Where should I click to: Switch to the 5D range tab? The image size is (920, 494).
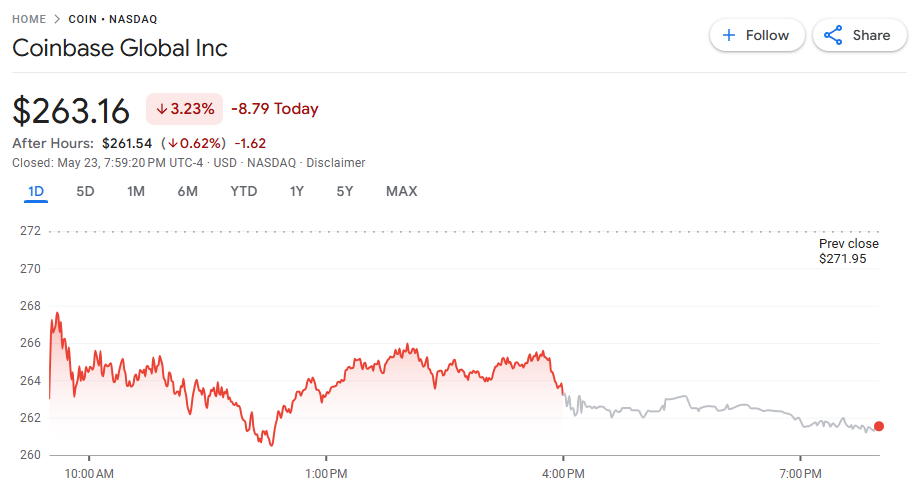[86, 191]
